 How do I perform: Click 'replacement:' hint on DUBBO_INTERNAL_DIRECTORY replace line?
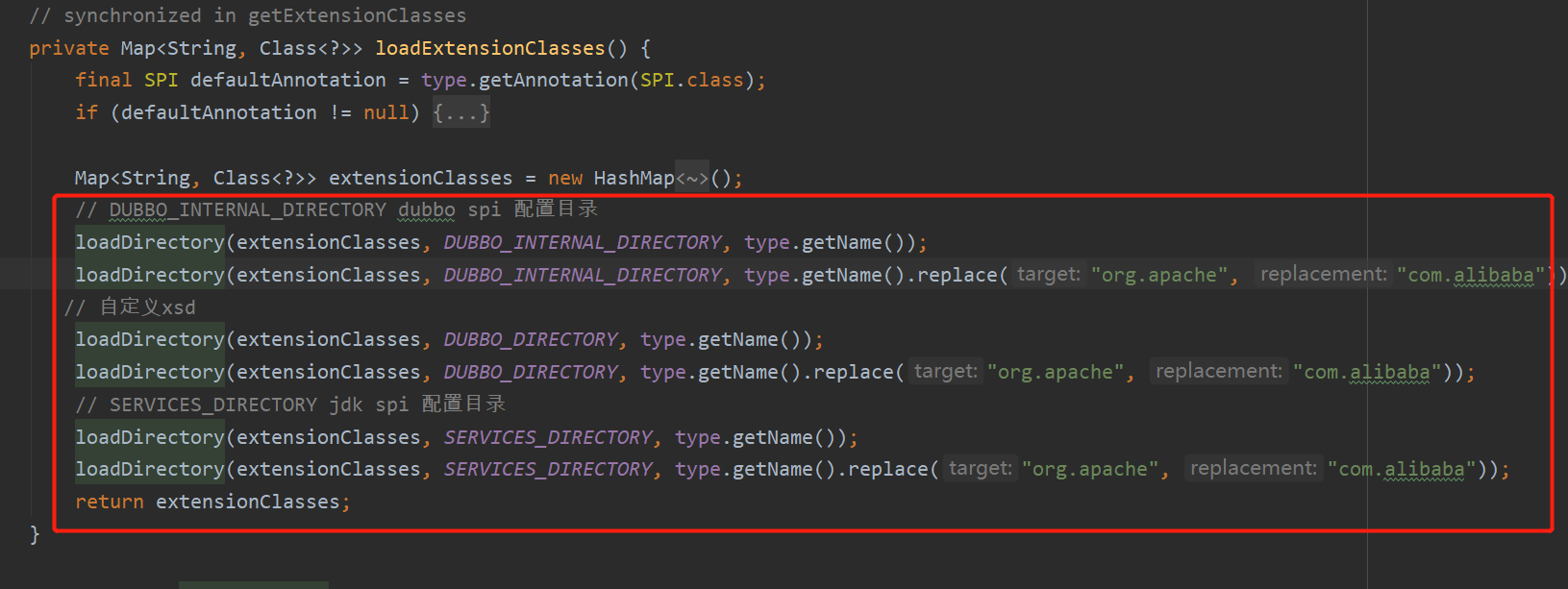pyautogui.click(x=1323, y=275)
